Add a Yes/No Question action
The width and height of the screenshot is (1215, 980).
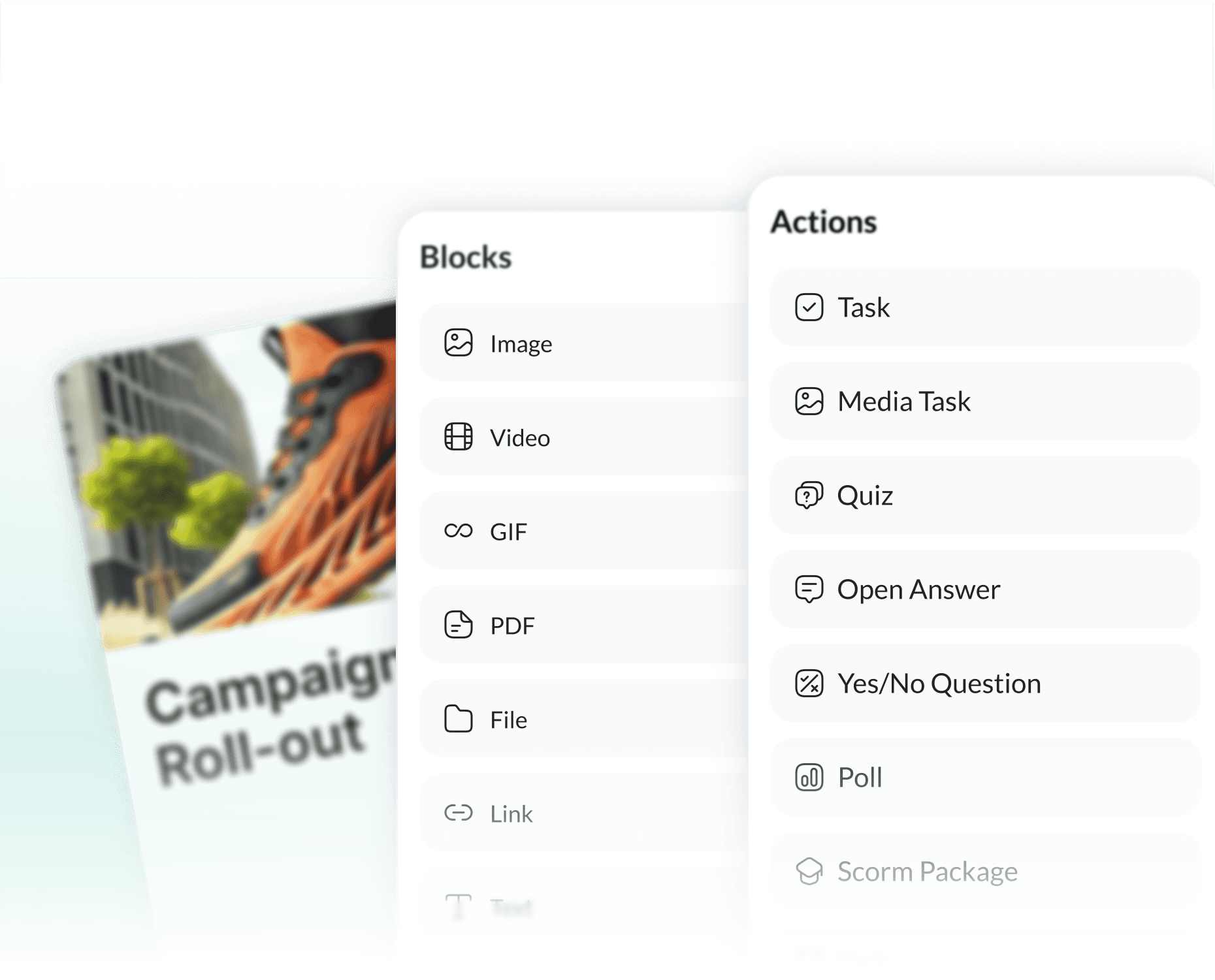(x=985, y=684)
